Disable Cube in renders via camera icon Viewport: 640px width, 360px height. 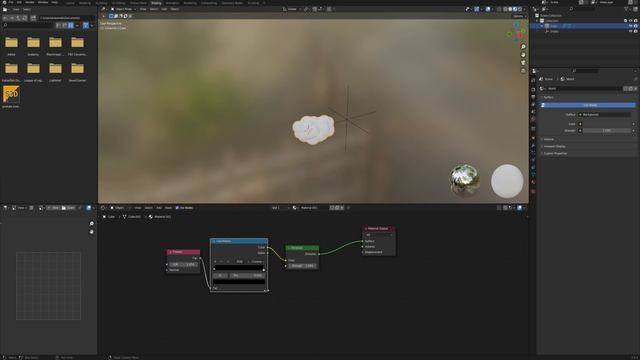[636, 26]
